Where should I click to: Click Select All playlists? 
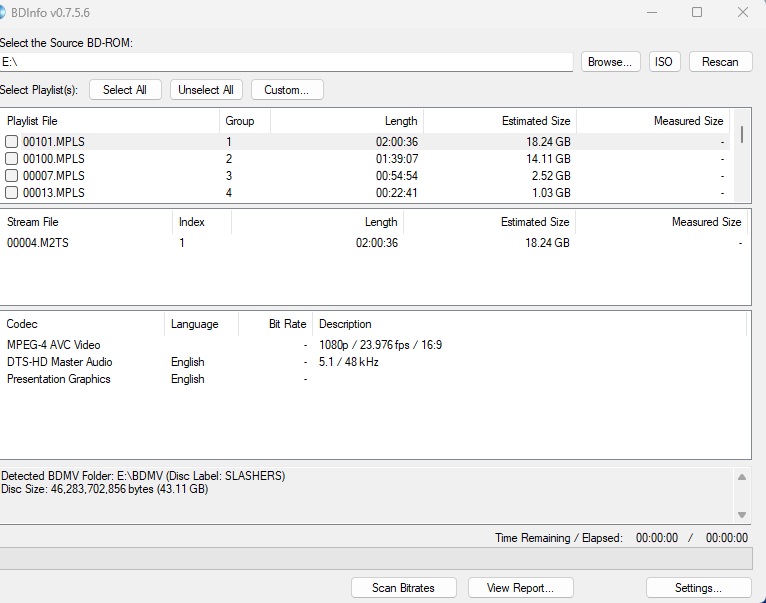(x=125, y=90)
